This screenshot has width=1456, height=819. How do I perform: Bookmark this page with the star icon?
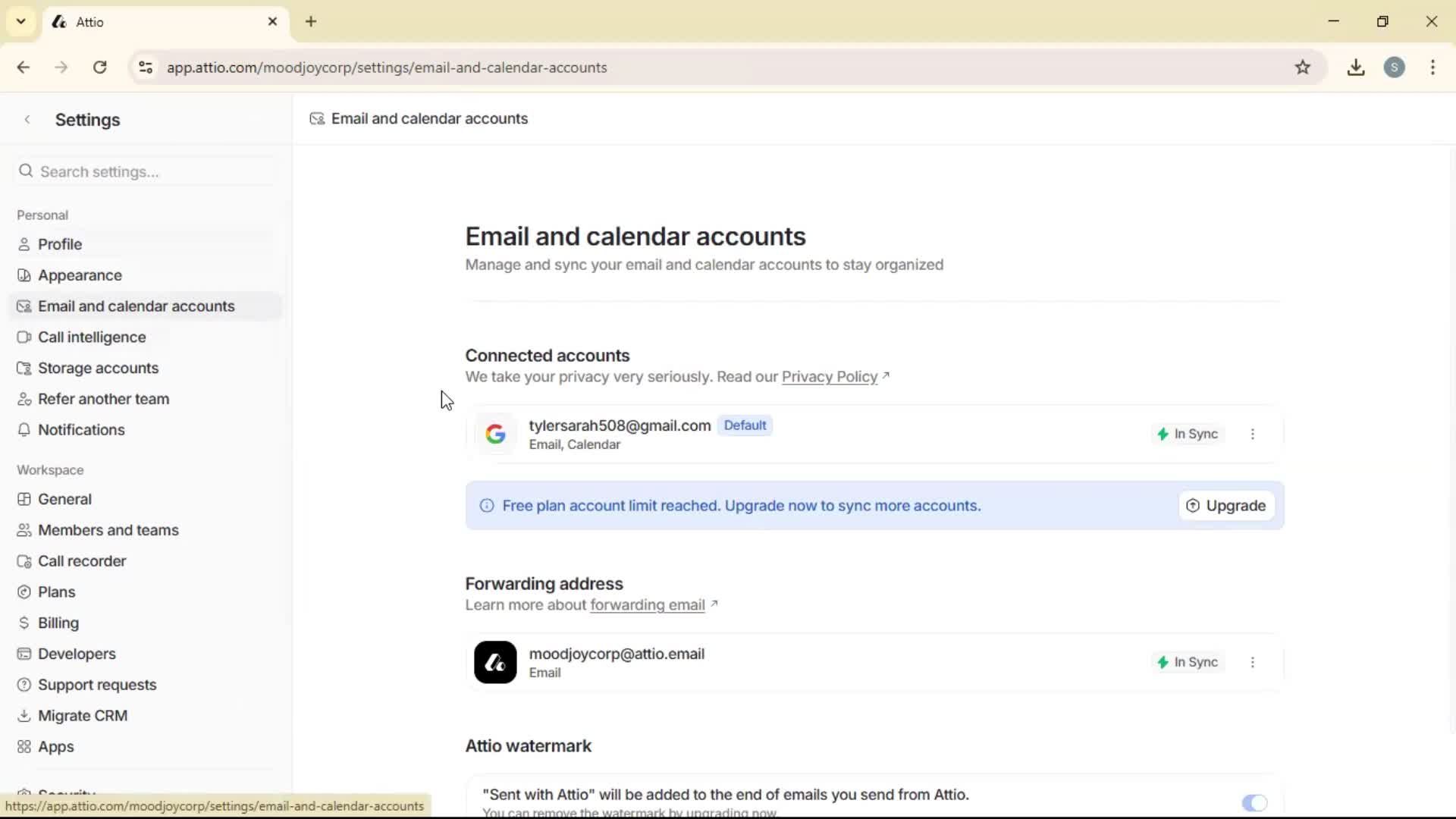[1303, 67]
